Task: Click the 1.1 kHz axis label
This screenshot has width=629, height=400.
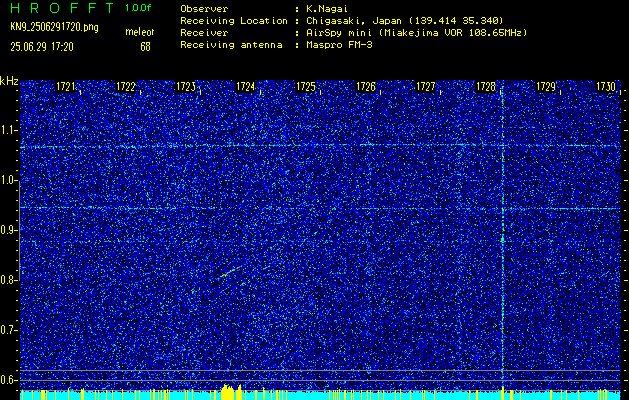Action: point(8,130)
